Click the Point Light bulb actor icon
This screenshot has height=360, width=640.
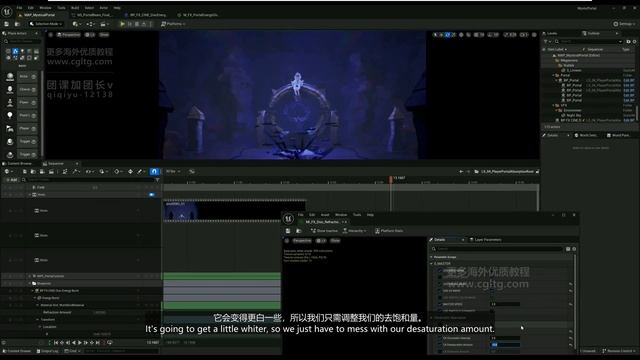point(10,116)
